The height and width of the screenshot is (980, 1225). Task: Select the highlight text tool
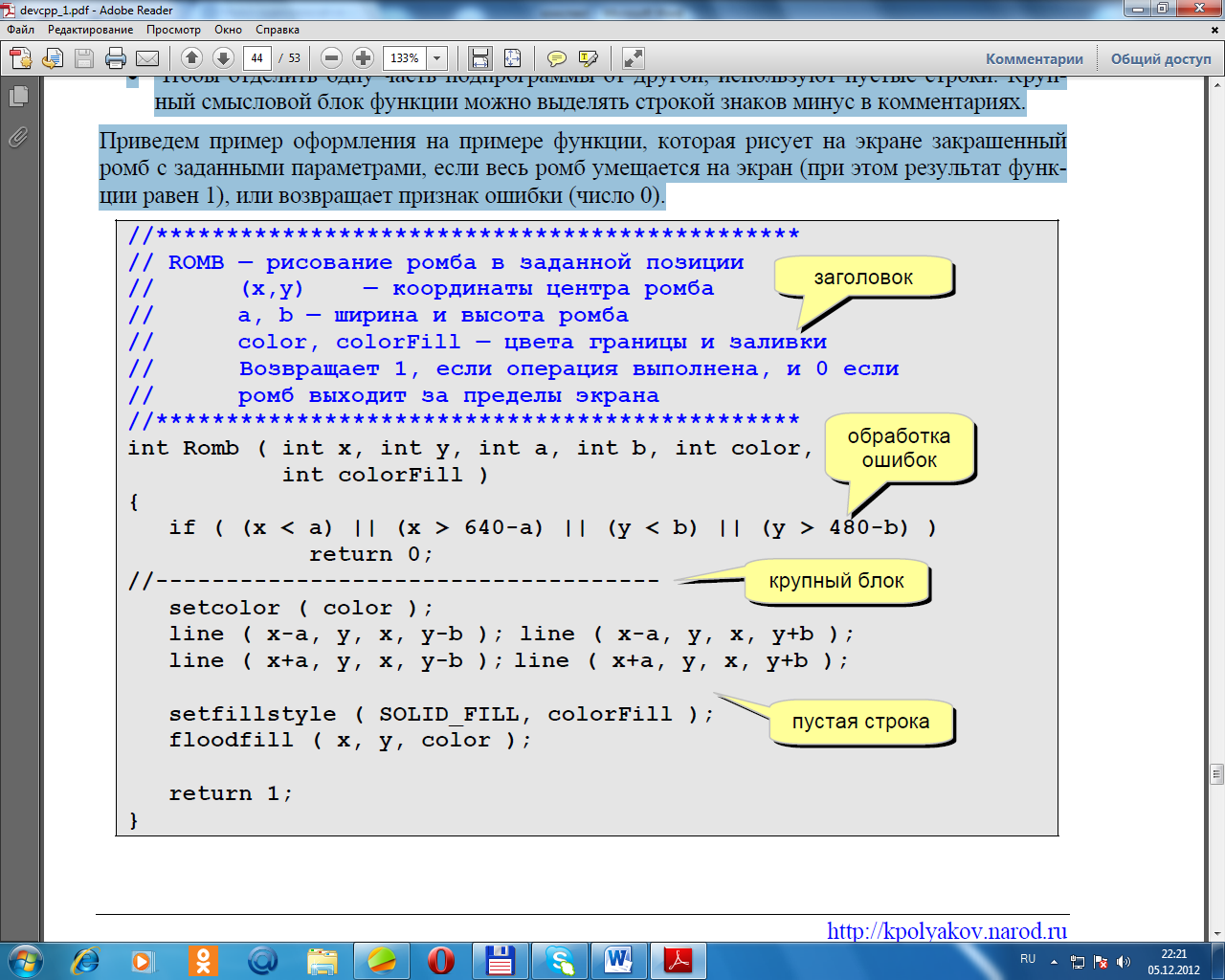coord(589,58)
